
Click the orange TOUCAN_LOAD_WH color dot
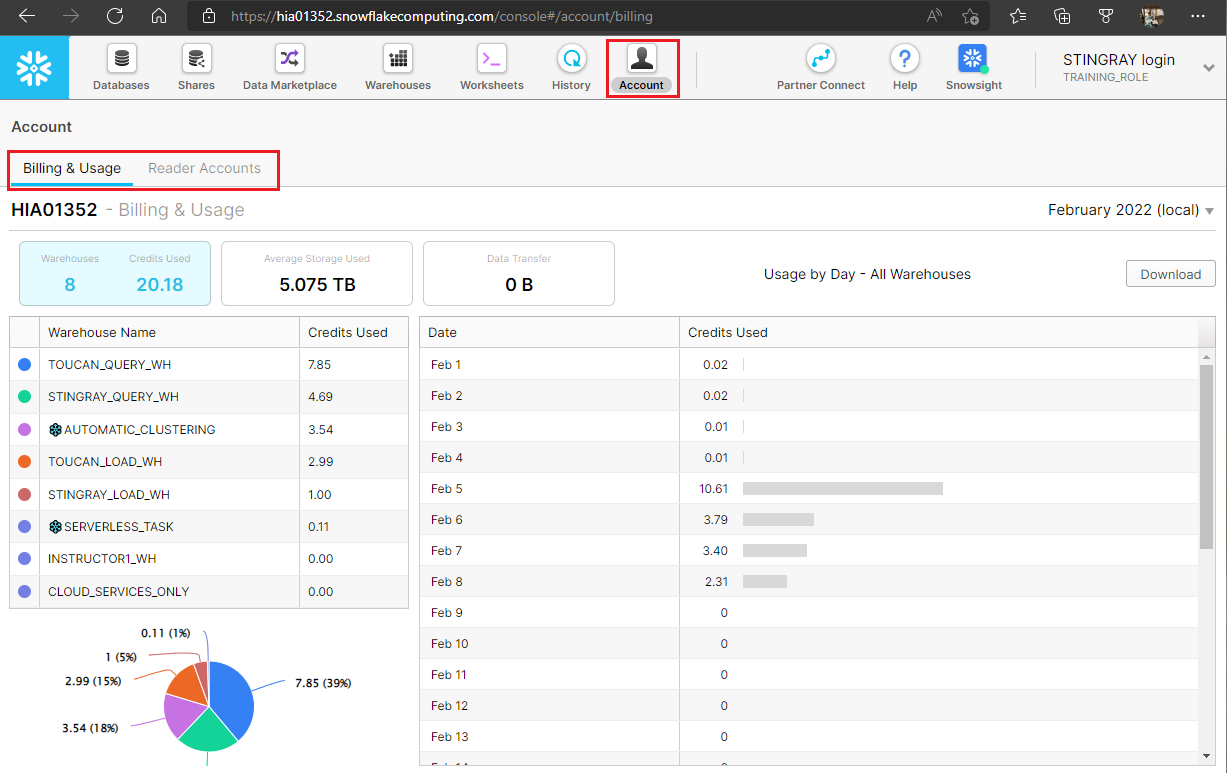point(24,462)
